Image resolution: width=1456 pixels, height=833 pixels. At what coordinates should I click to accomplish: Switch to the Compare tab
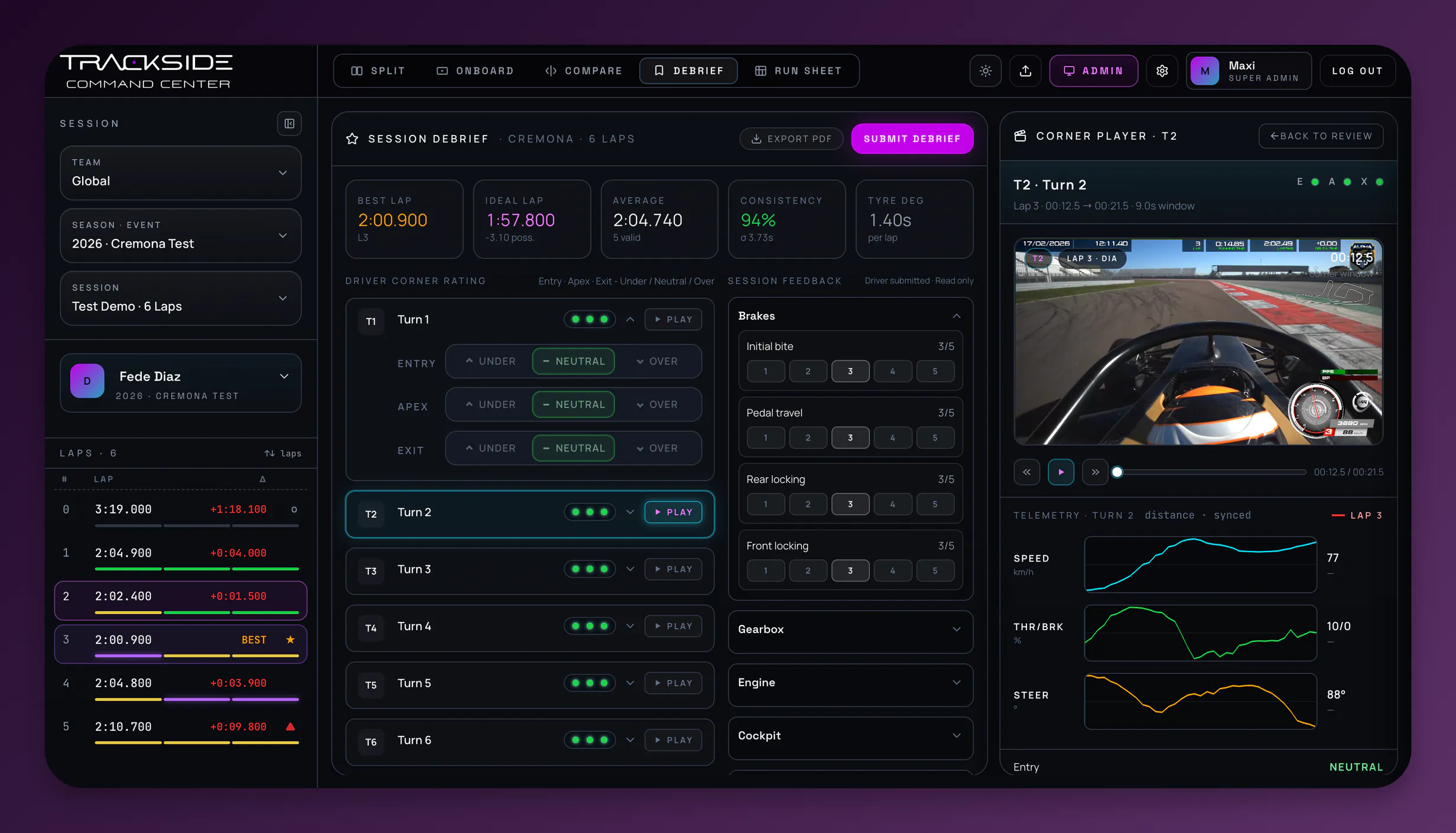584,71
